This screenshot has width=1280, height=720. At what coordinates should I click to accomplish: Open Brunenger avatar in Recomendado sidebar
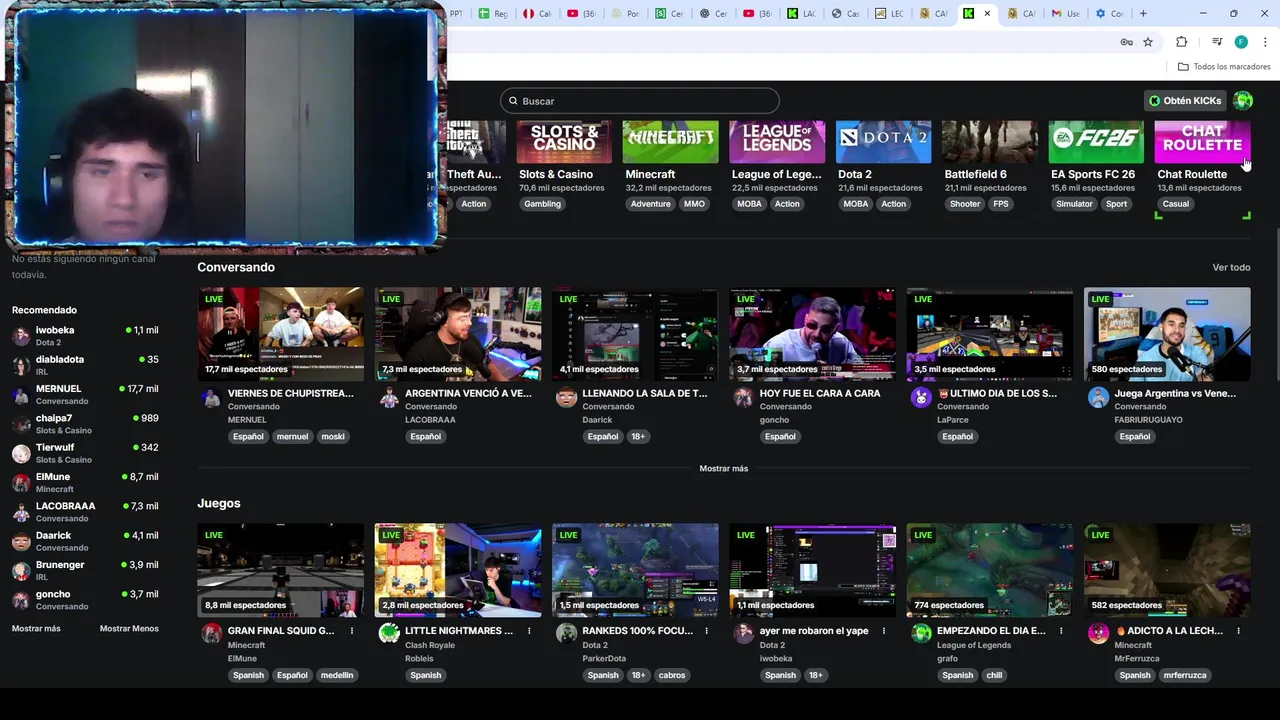(21, 571)
